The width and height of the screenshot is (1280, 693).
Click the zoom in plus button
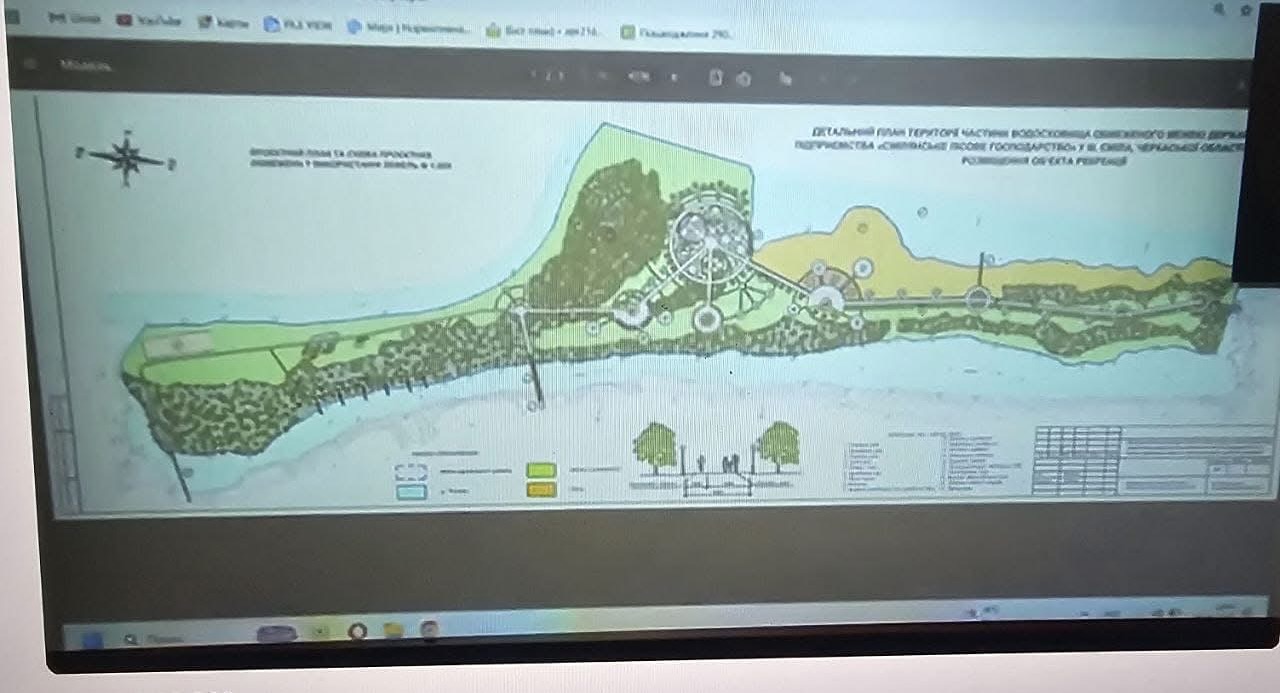674,77
